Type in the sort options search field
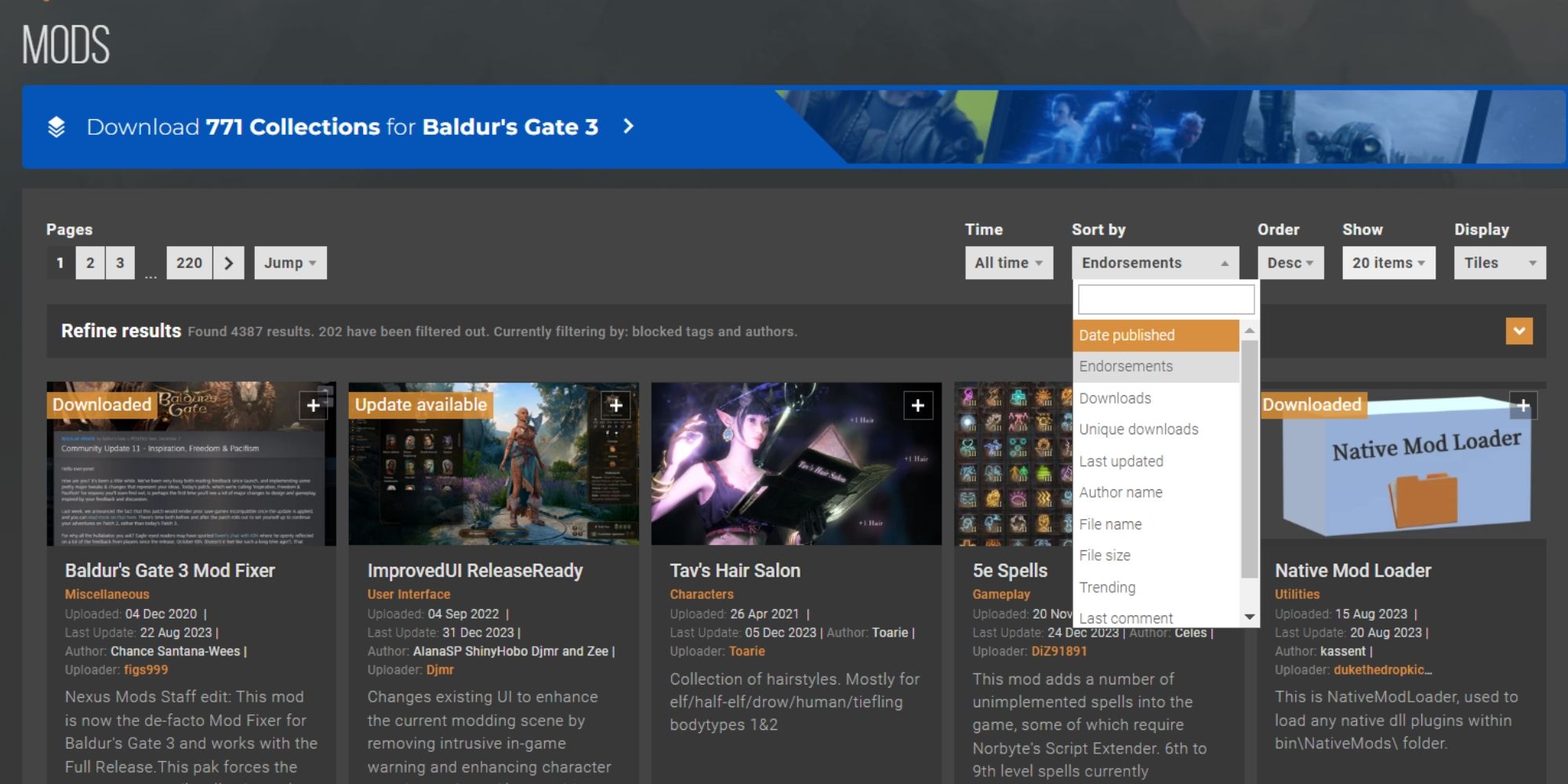1568x784 pixels. 1166,299
